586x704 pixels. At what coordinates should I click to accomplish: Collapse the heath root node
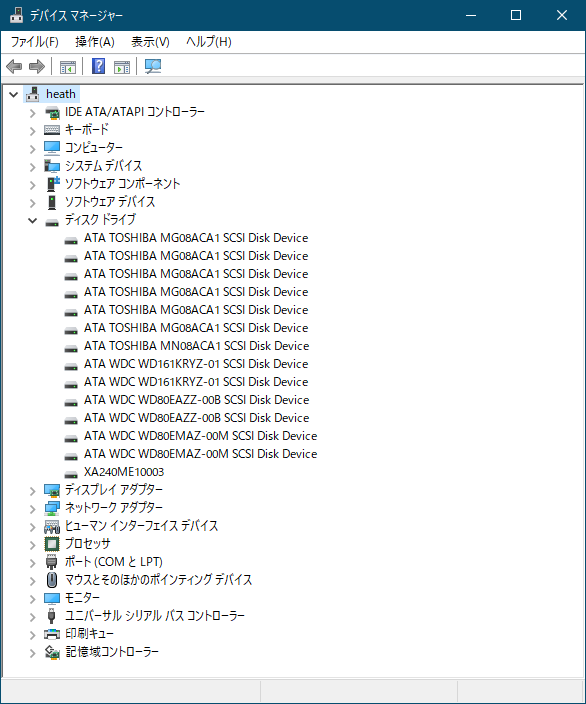[13, 95]
